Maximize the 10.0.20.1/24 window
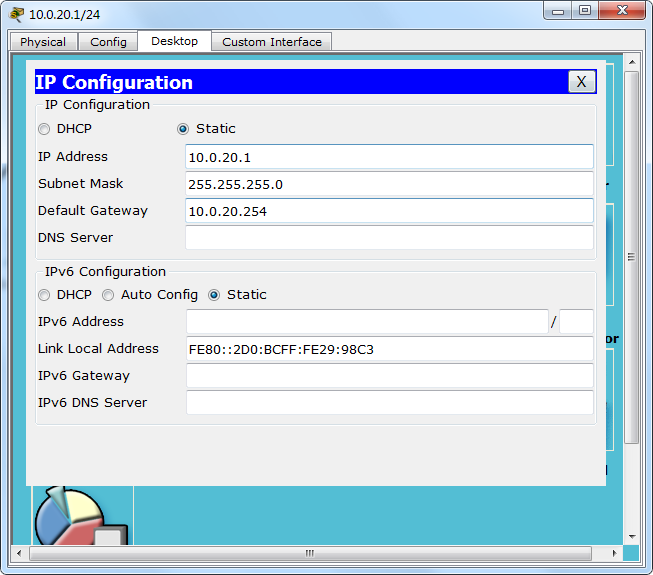Viewport: 653px width, 575px height. tap(585, 11)
